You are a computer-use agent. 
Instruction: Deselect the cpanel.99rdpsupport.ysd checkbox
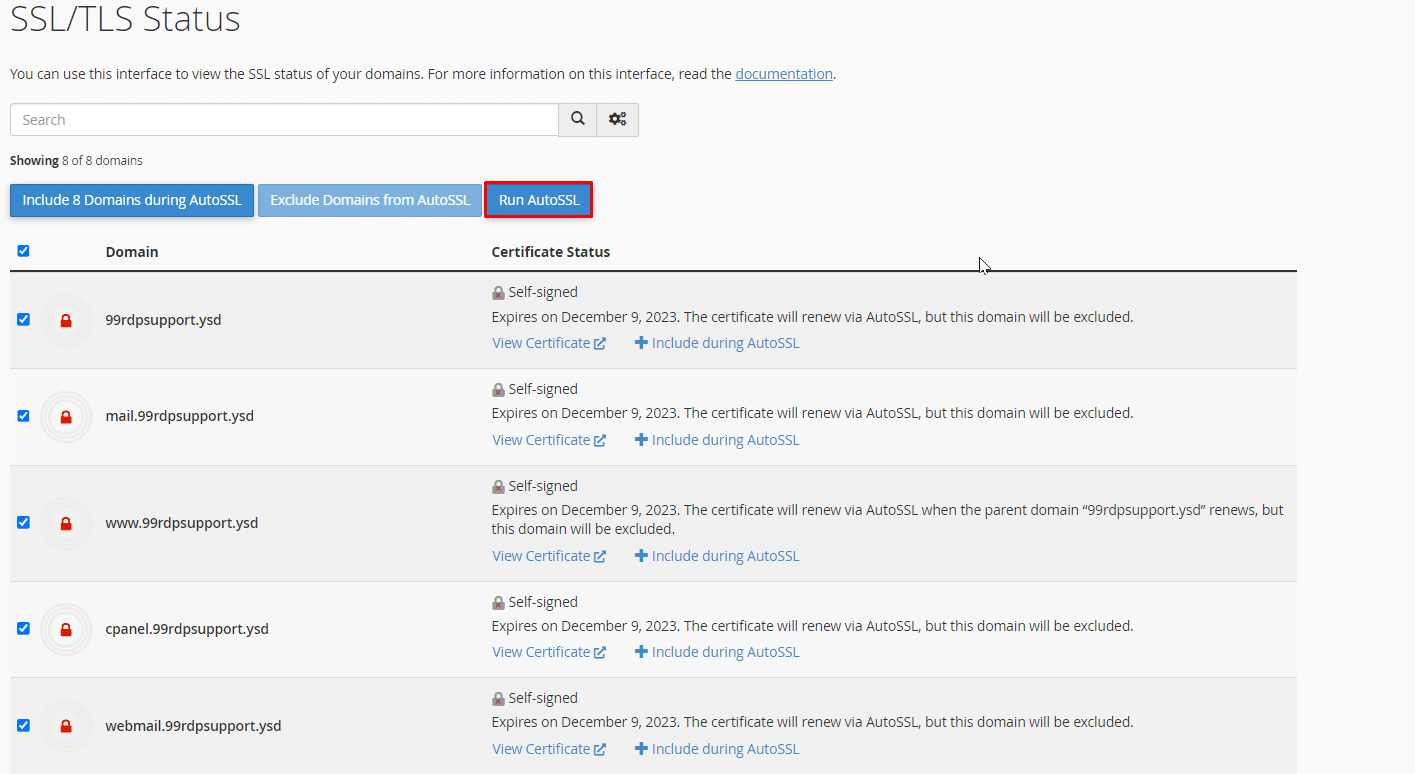pyautogui.click(x=23, y=628)
